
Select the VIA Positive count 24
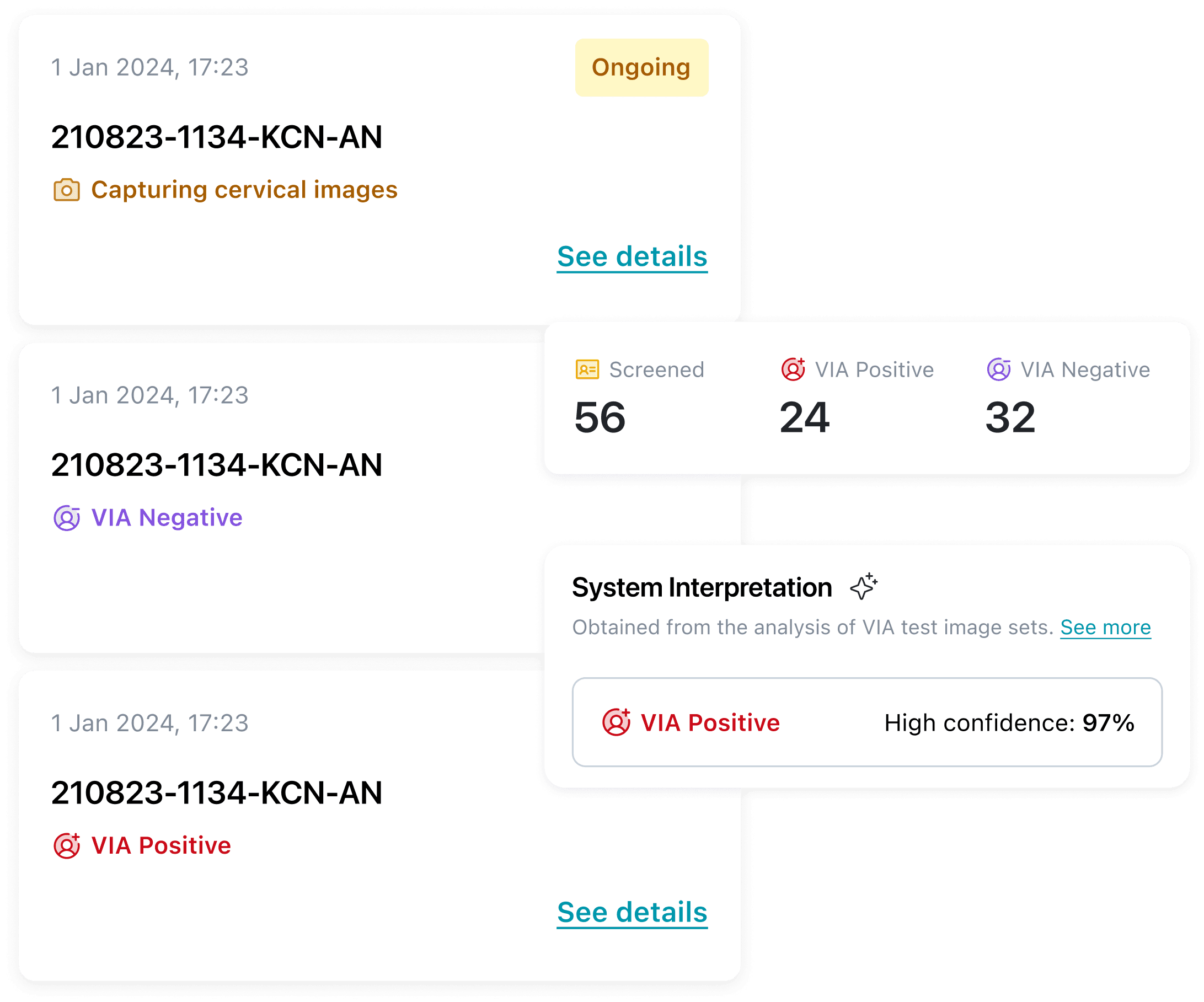coord(804,417)
